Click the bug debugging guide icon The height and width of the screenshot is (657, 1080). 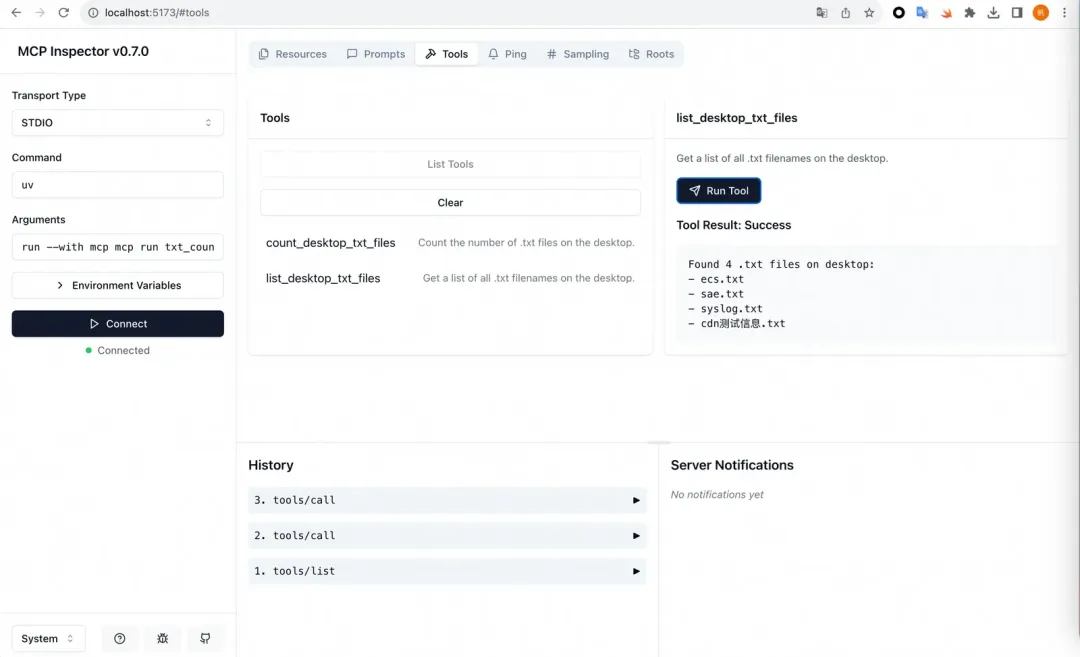[x=163, y=639]
